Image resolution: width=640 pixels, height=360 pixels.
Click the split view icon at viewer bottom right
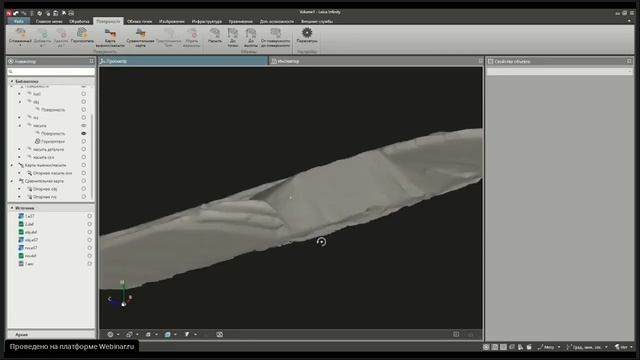tap(456, 334)
